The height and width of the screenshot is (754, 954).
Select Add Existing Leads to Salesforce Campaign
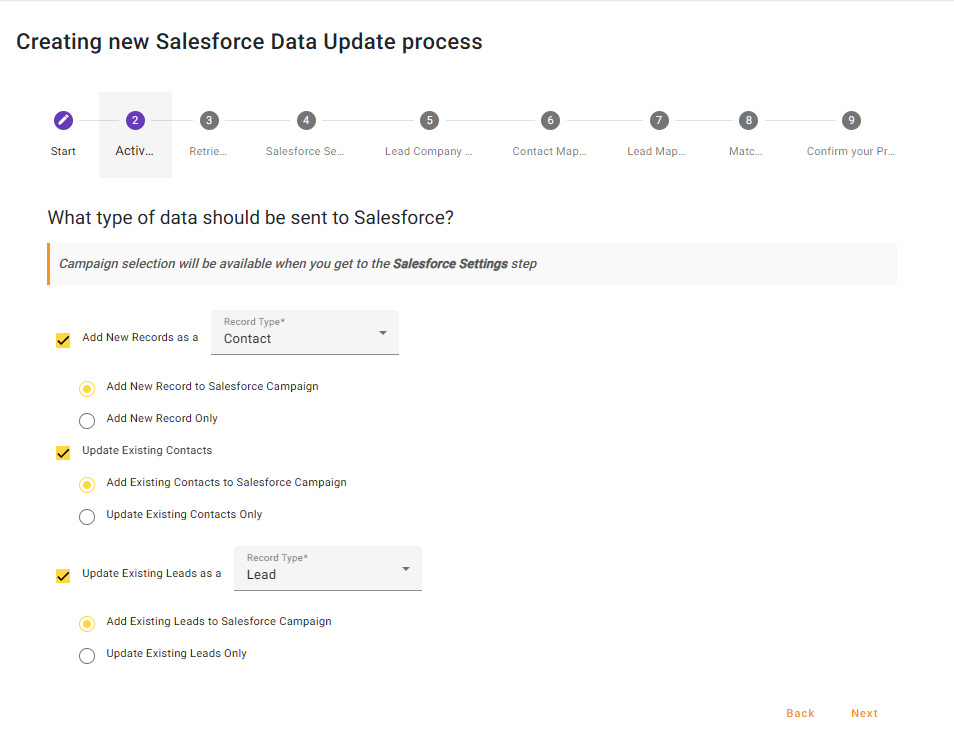coord(87,623)
